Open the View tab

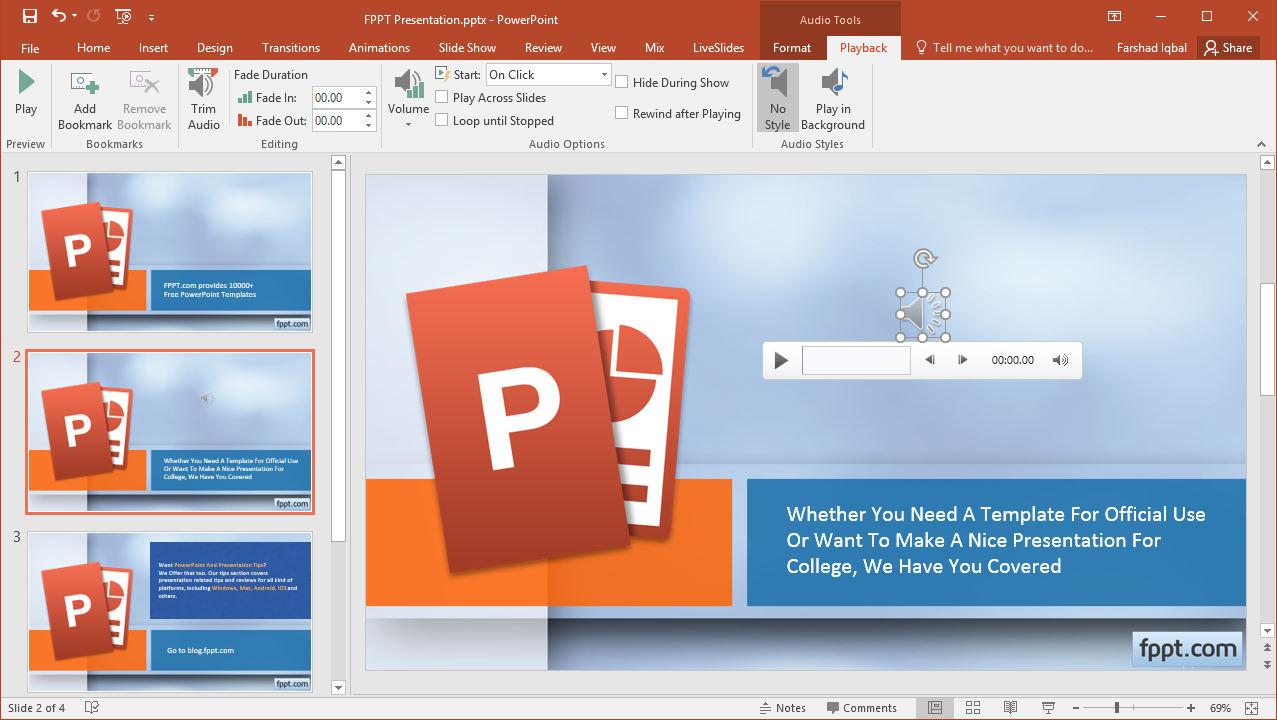tap(603, 48)
